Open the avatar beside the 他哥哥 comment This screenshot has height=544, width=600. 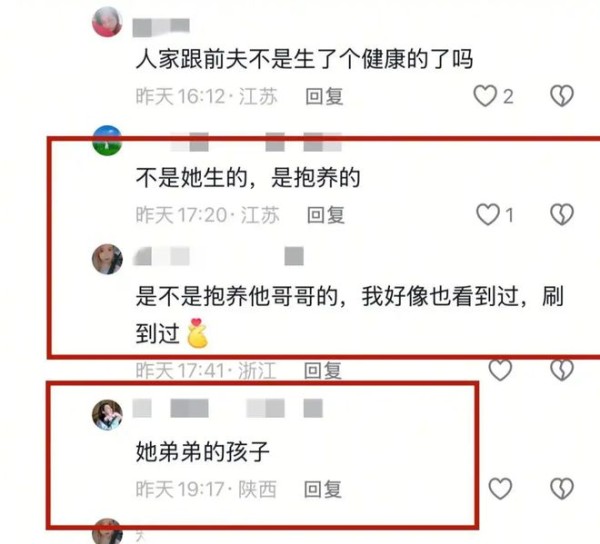(107, 259)
